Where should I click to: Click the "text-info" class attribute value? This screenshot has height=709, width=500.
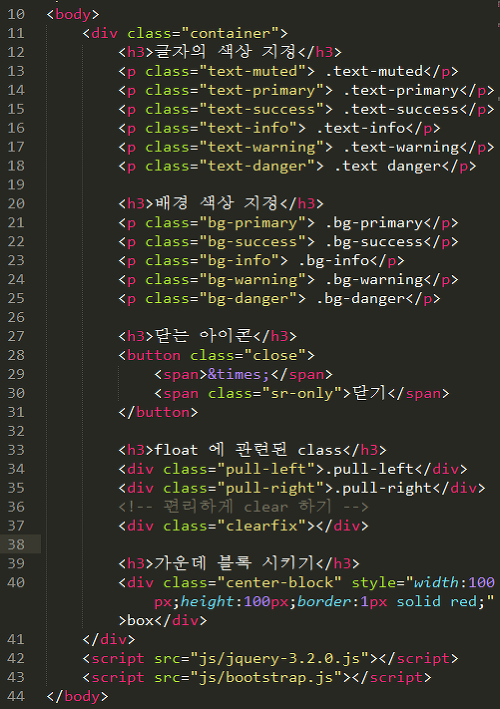tap(248, 128)
